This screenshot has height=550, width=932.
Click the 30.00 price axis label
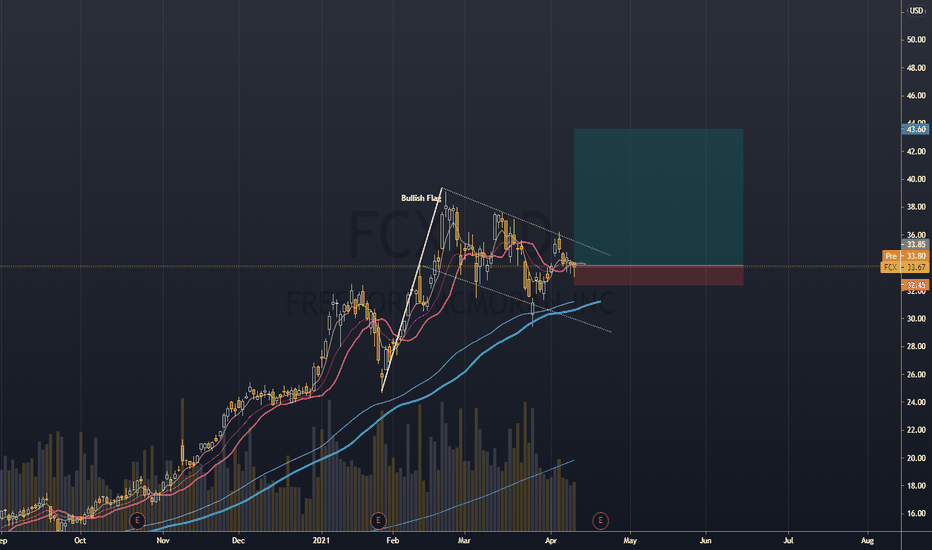(x=916, y=319)
